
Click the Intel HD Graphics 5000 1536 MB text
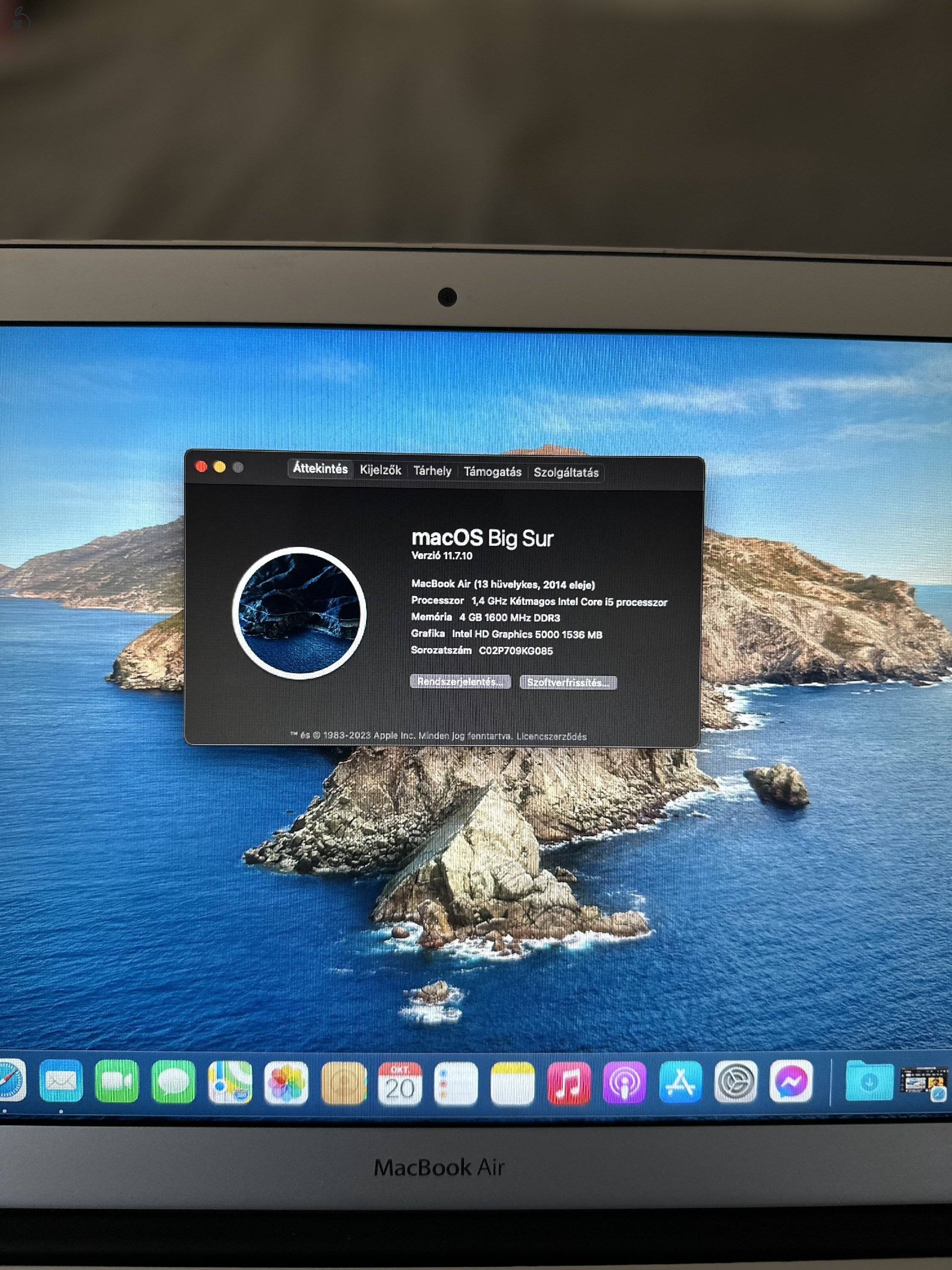coord(527,635)
